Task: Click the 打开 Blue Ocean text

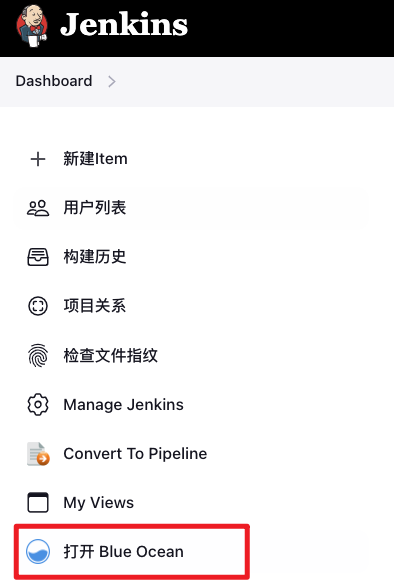Action: pos(124,552)
